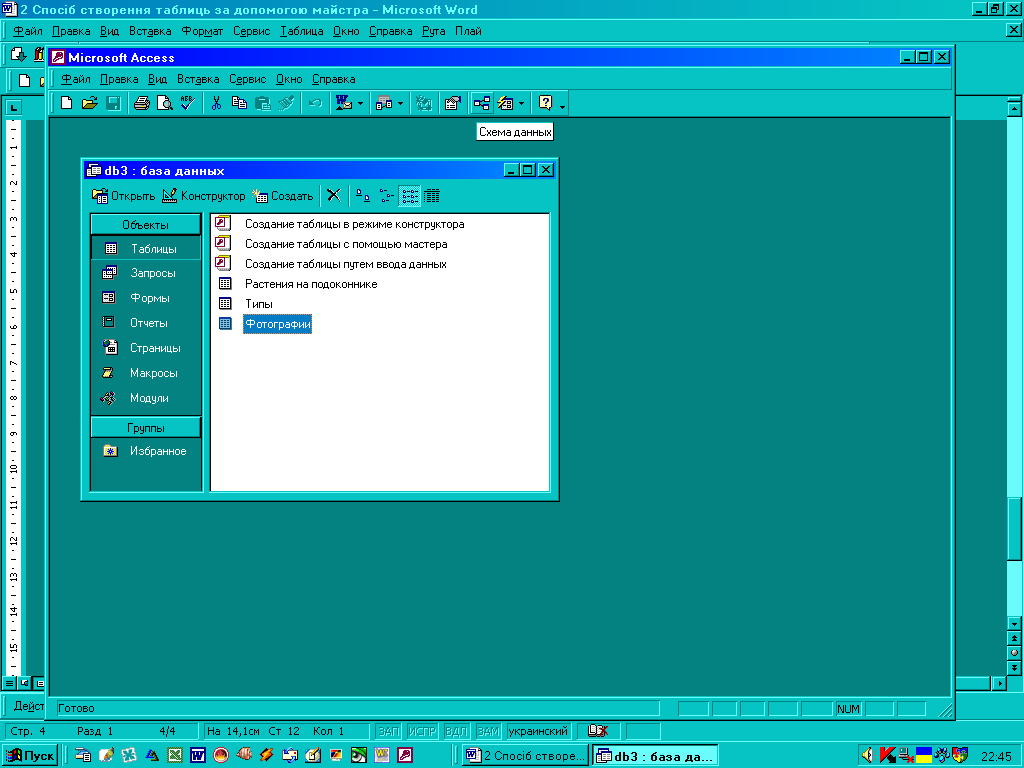Open the Office Links dropdown arrow
This screenshot has width=1024, height=768.
coord(360,103)
